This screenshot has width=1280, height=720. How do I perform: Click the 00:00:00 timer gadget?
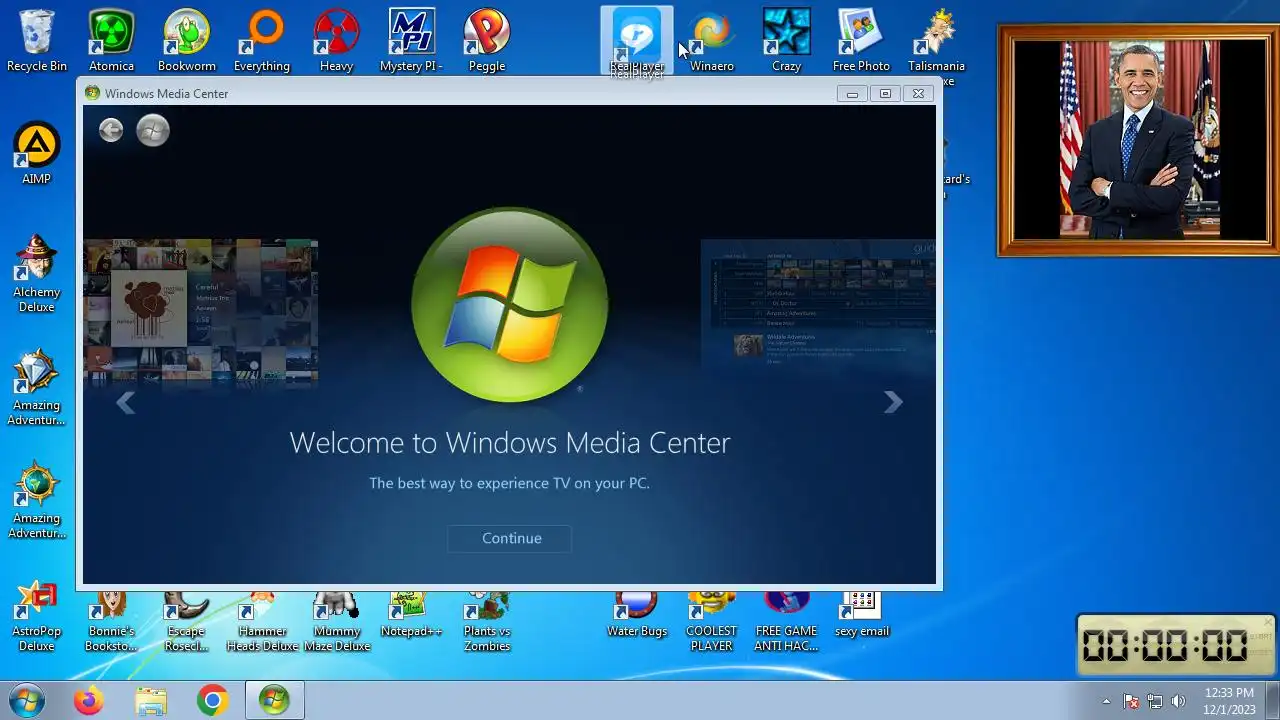coord(1165,645)
